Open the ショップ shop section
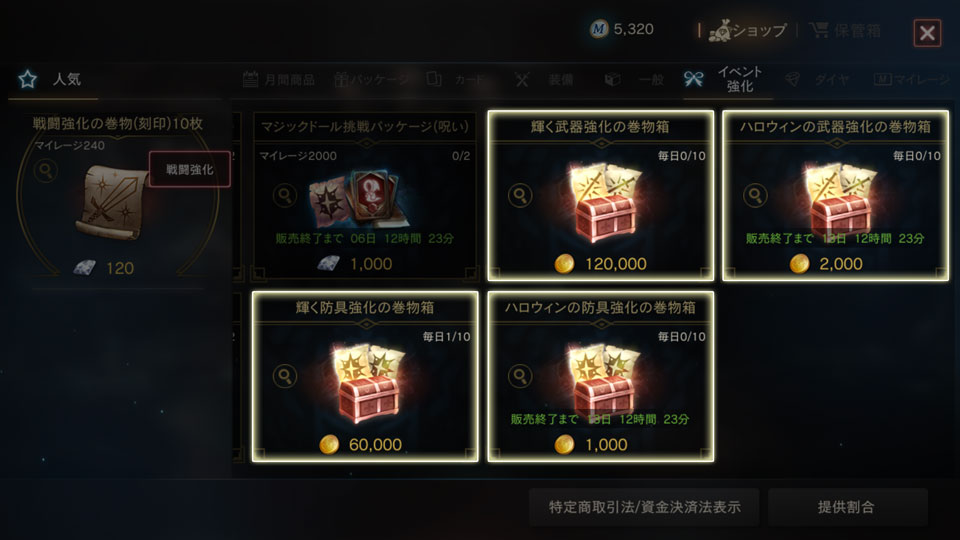 tap(747, 30)
